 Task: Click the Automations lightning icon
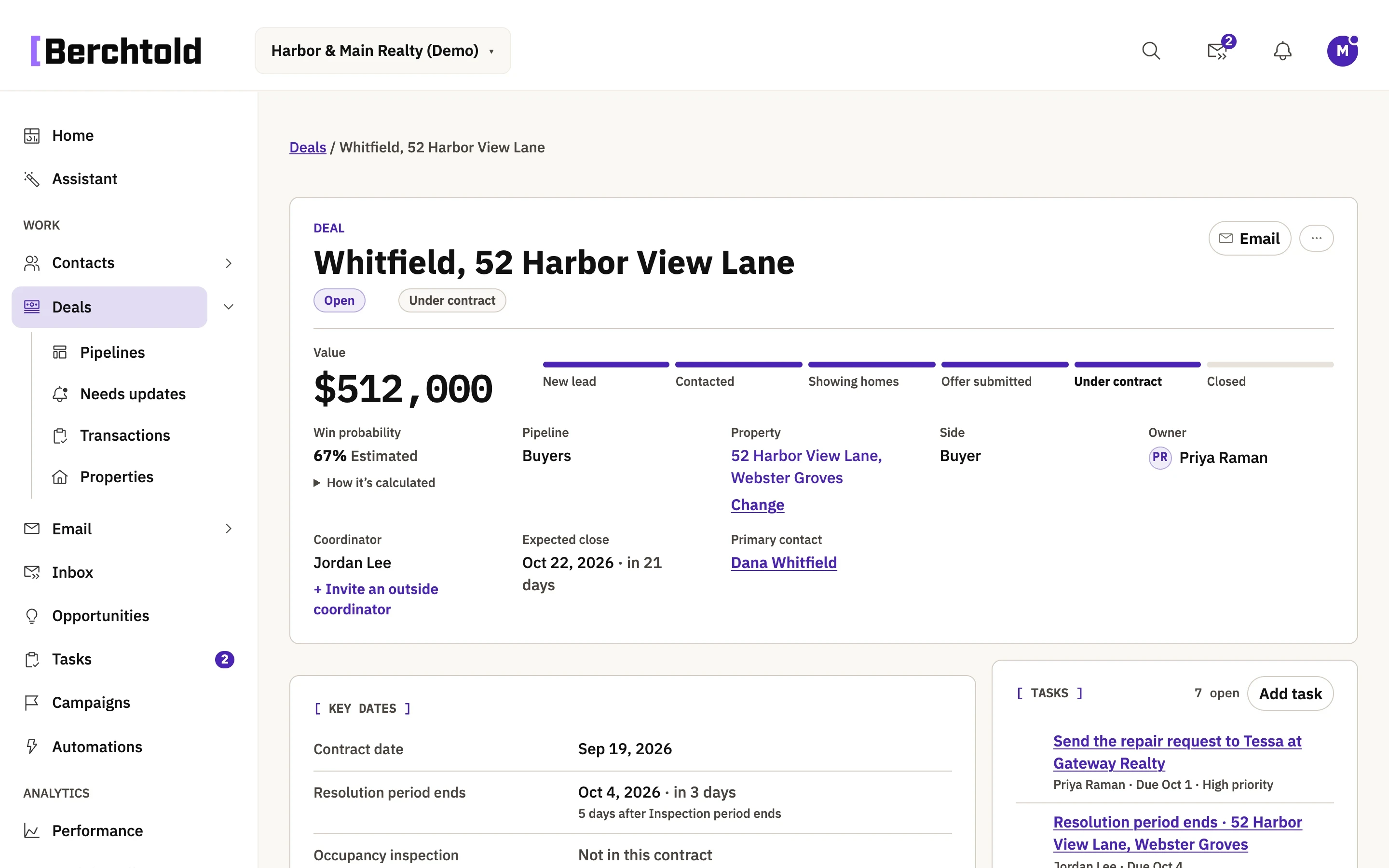(x=31, y=746)
